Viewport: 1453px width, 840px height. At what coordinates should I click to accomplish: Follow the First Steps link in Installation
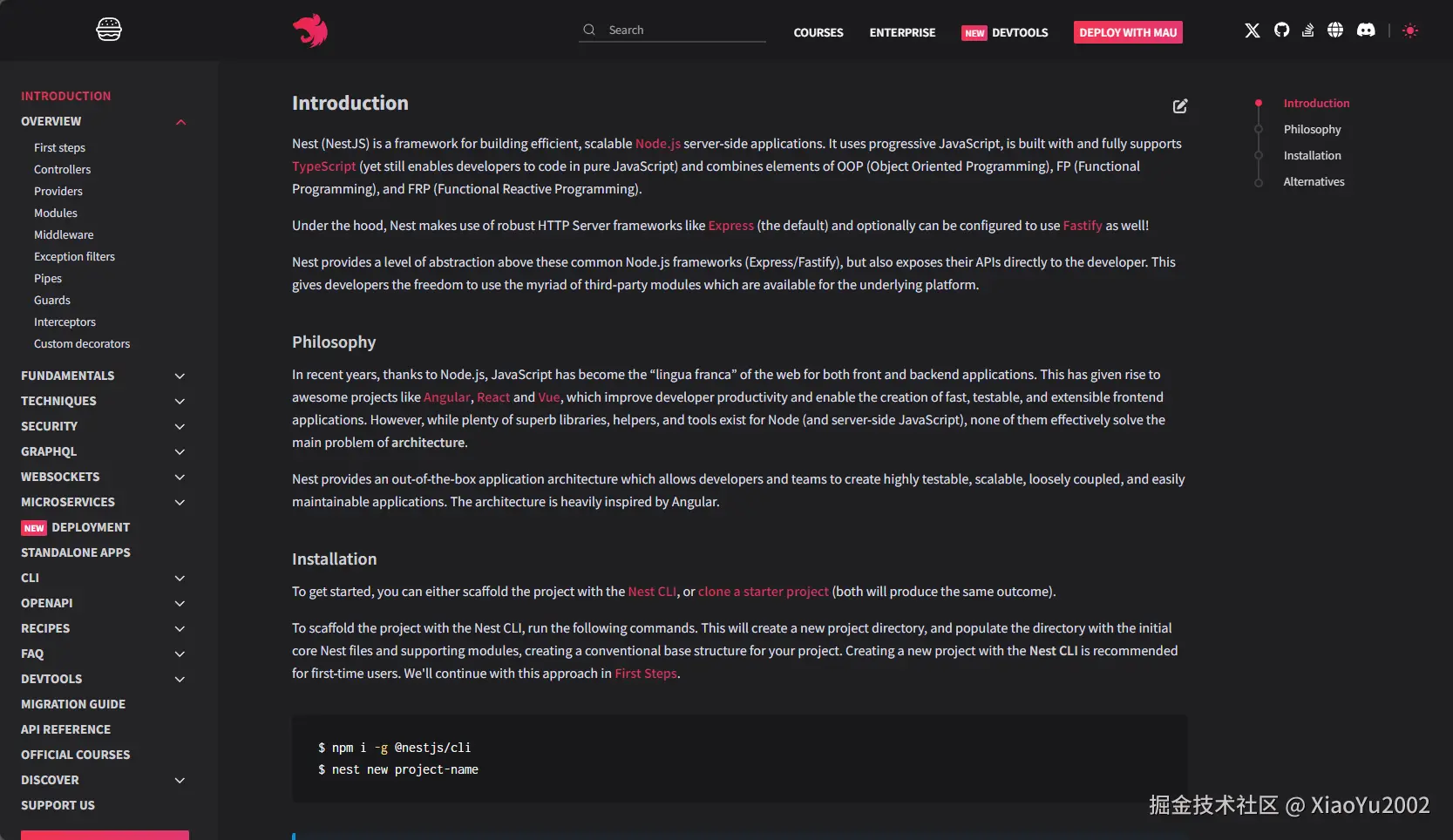[646, 674]
